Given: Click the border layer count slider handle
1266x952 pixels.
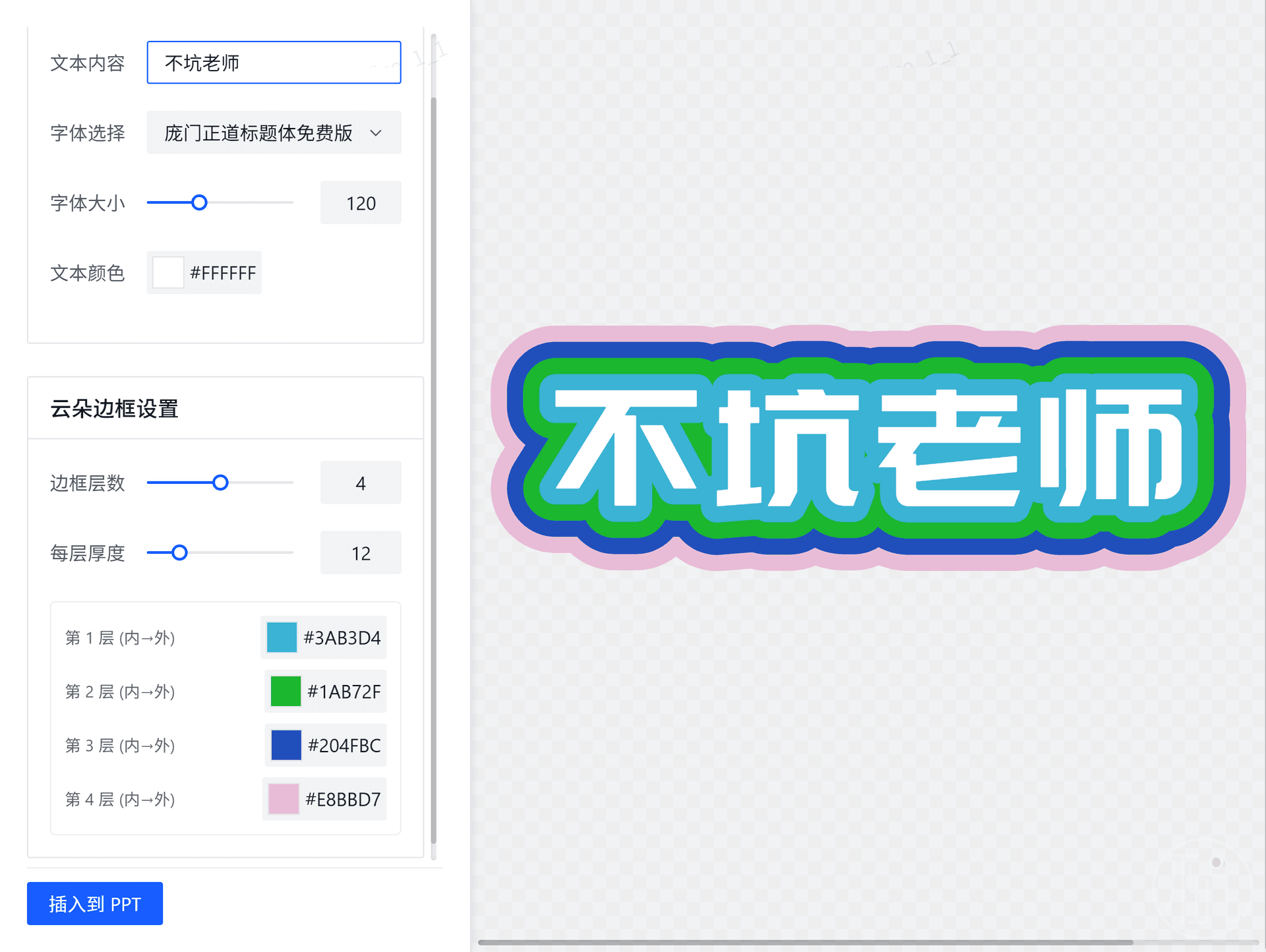Looking at the screenshot, I should 220,483.
